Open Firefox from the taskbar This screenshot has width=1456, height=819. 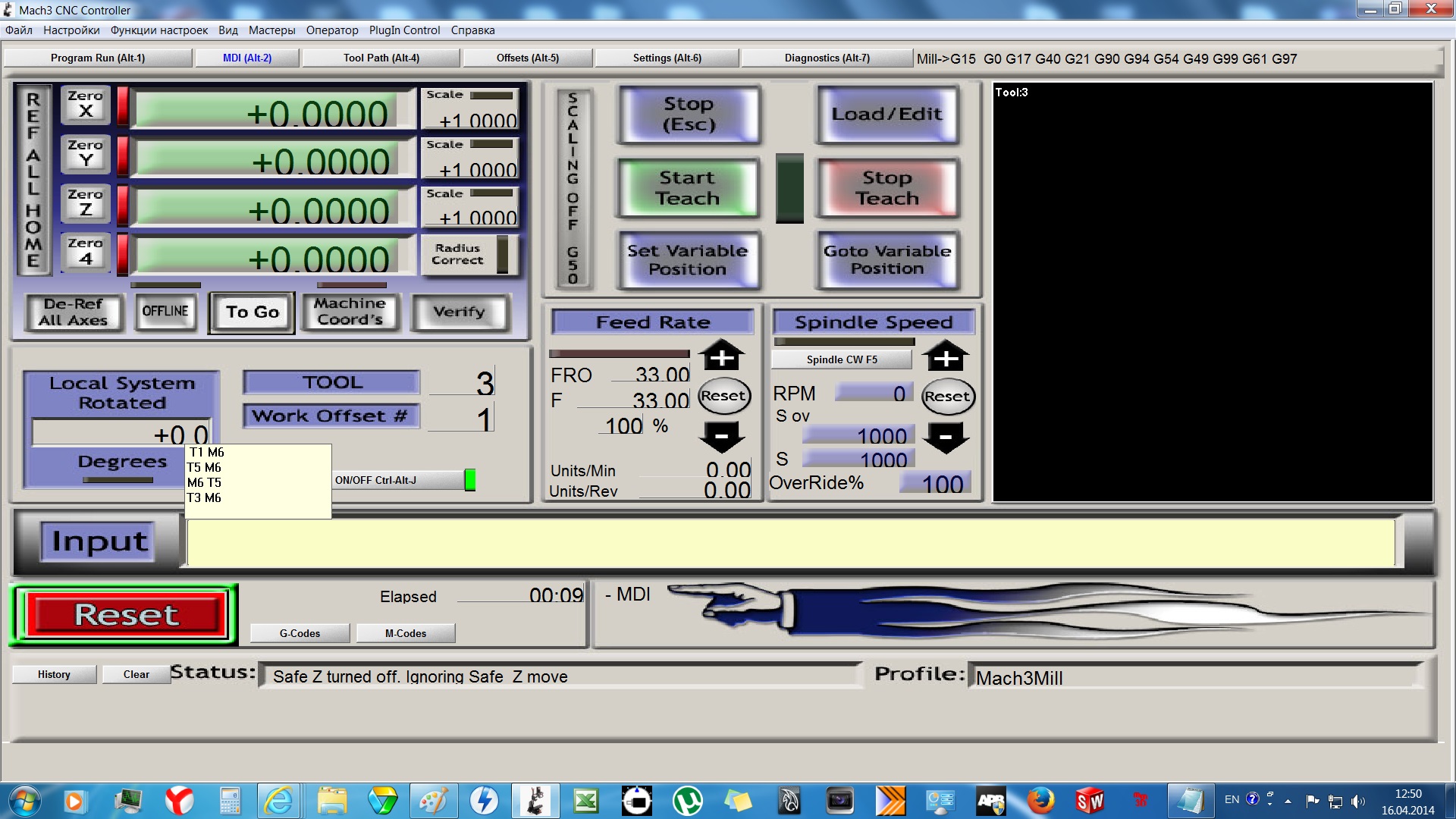1040,801
